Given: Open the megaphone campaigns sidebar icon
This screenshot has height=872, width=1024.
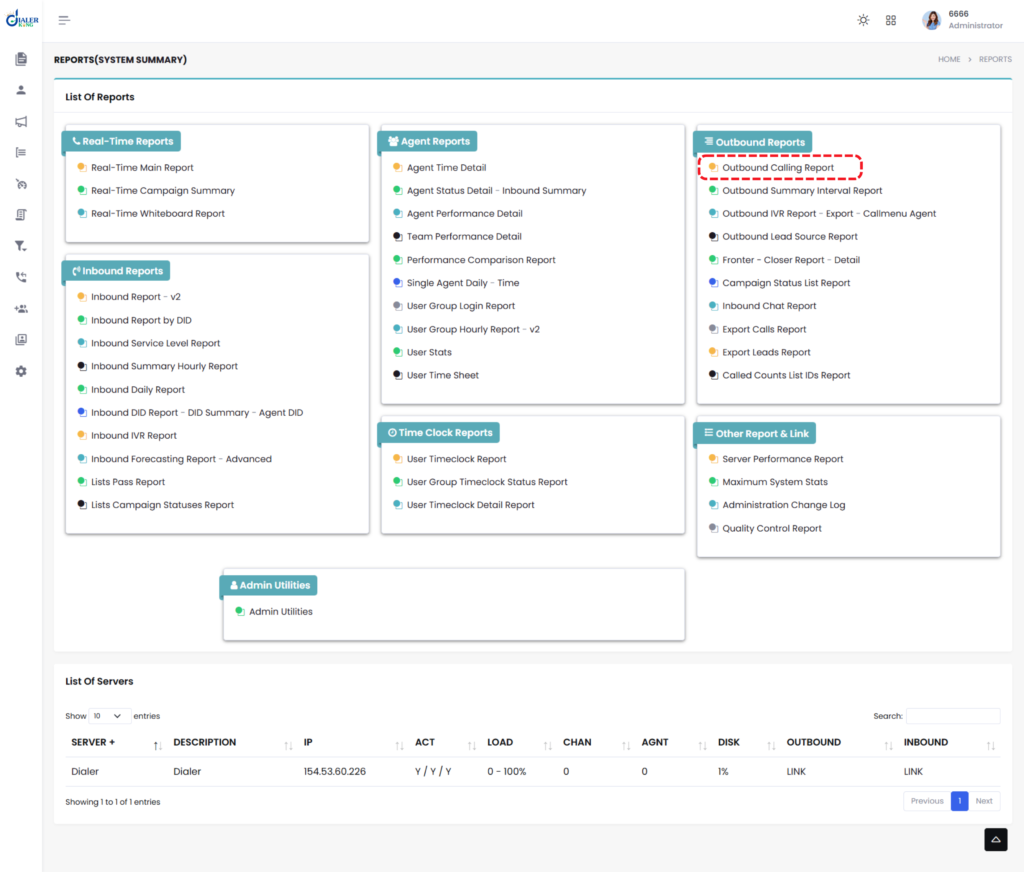Looking at the screenshot, I should 21,121.
